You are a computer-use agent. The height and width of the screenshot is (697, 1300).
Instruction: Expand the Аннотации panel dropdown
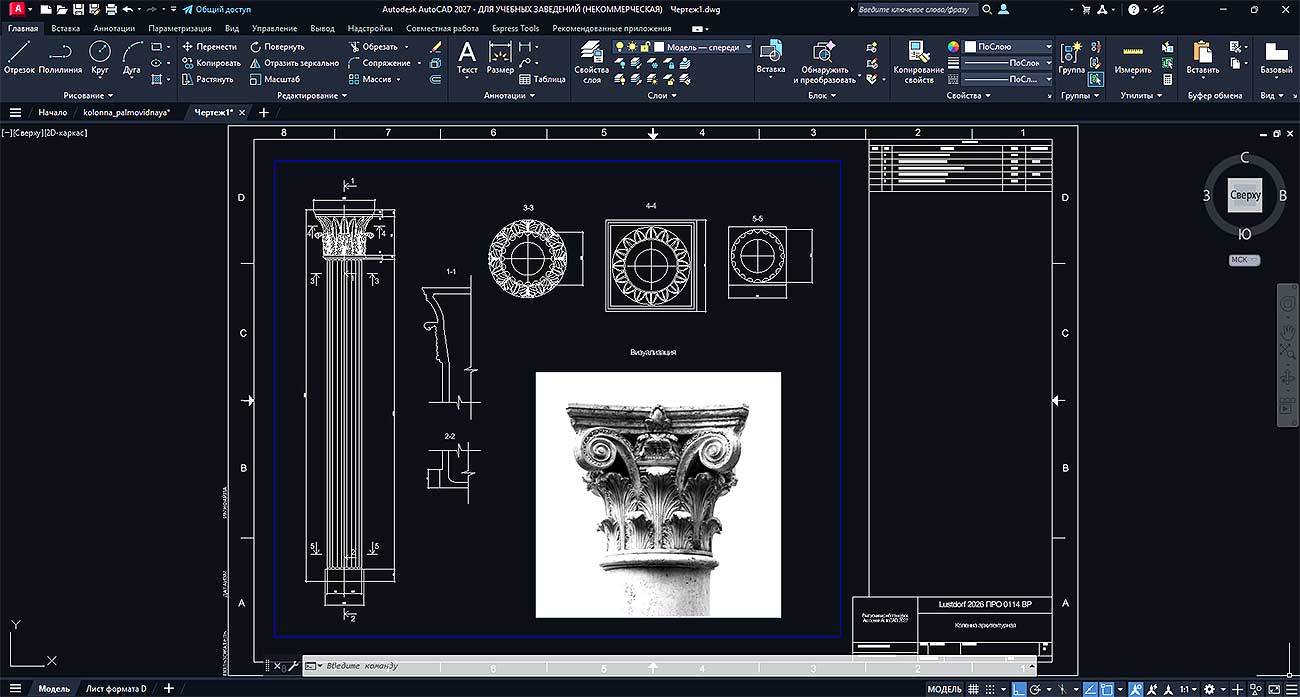507,96
